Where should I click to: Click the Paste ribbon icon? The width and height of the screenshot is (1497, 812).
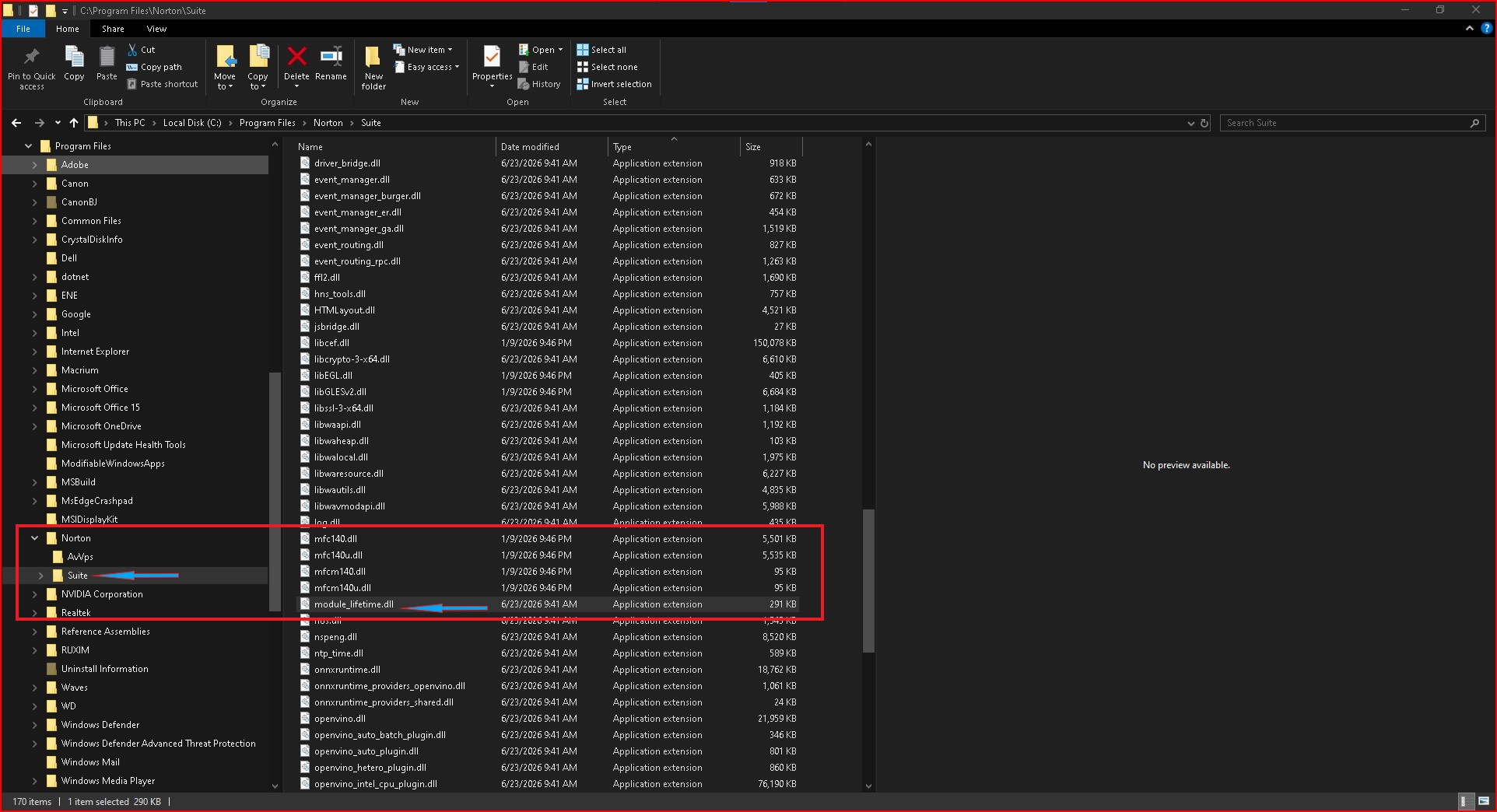107,58
